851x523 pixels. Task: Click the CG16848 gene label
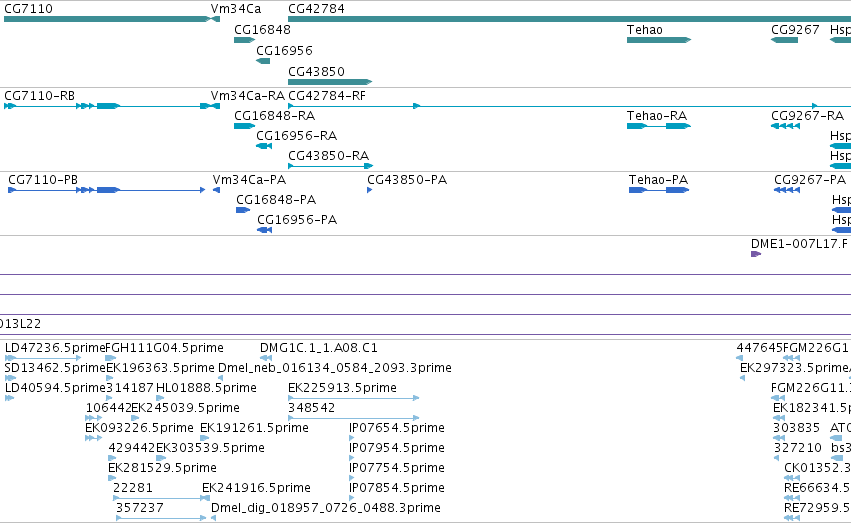262,29
